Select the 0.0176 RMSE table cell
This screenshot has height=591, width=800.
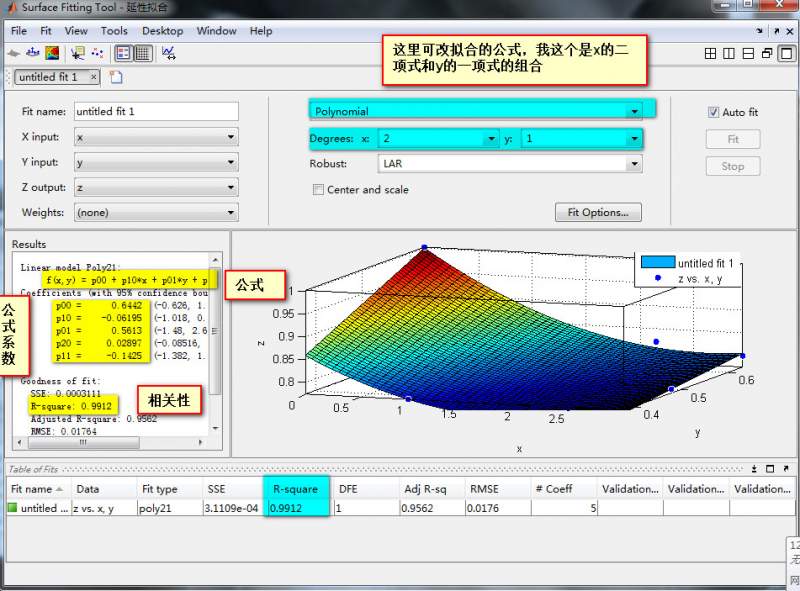497,508
